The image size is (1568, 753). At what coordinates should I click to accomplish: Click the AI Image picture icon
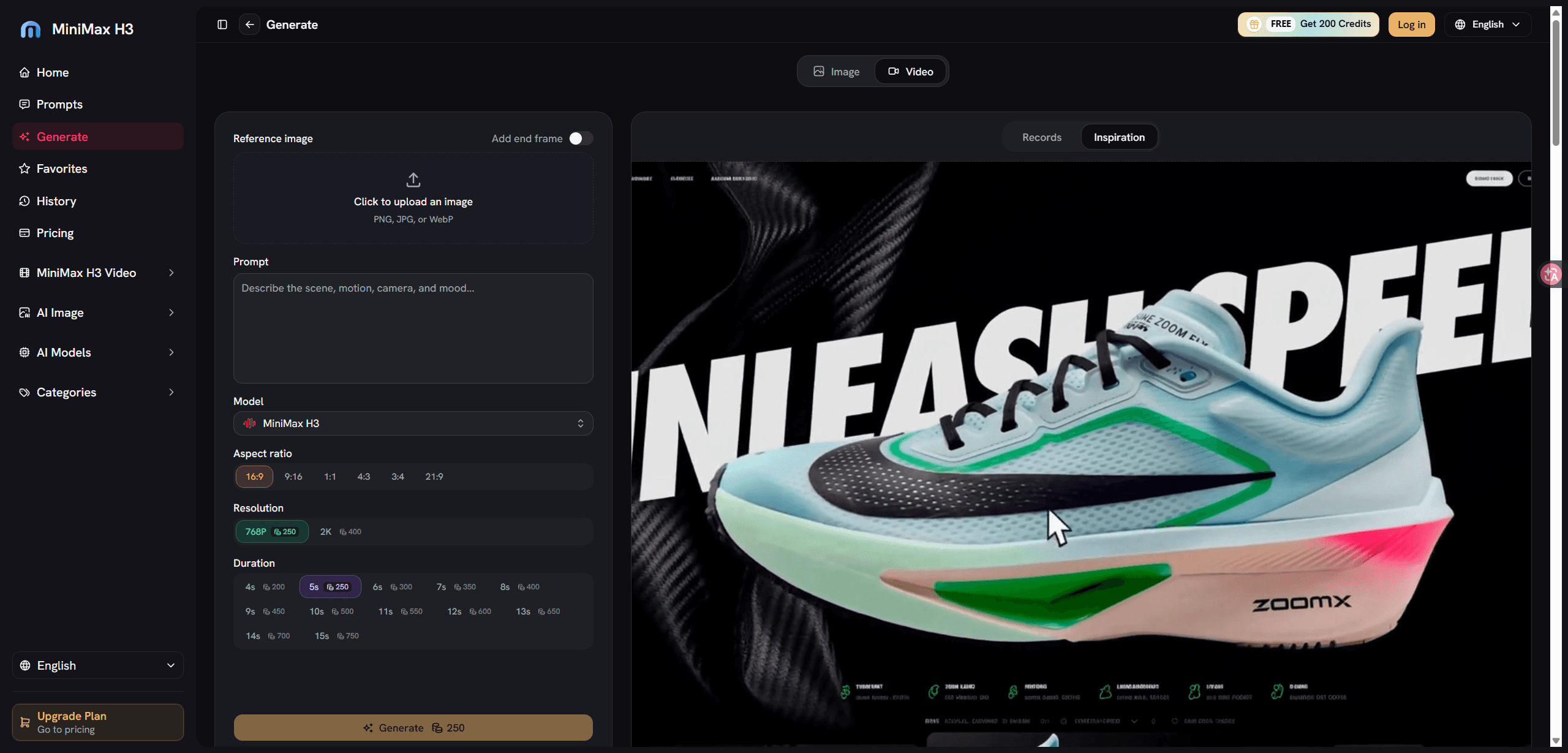tap(24, 312)
